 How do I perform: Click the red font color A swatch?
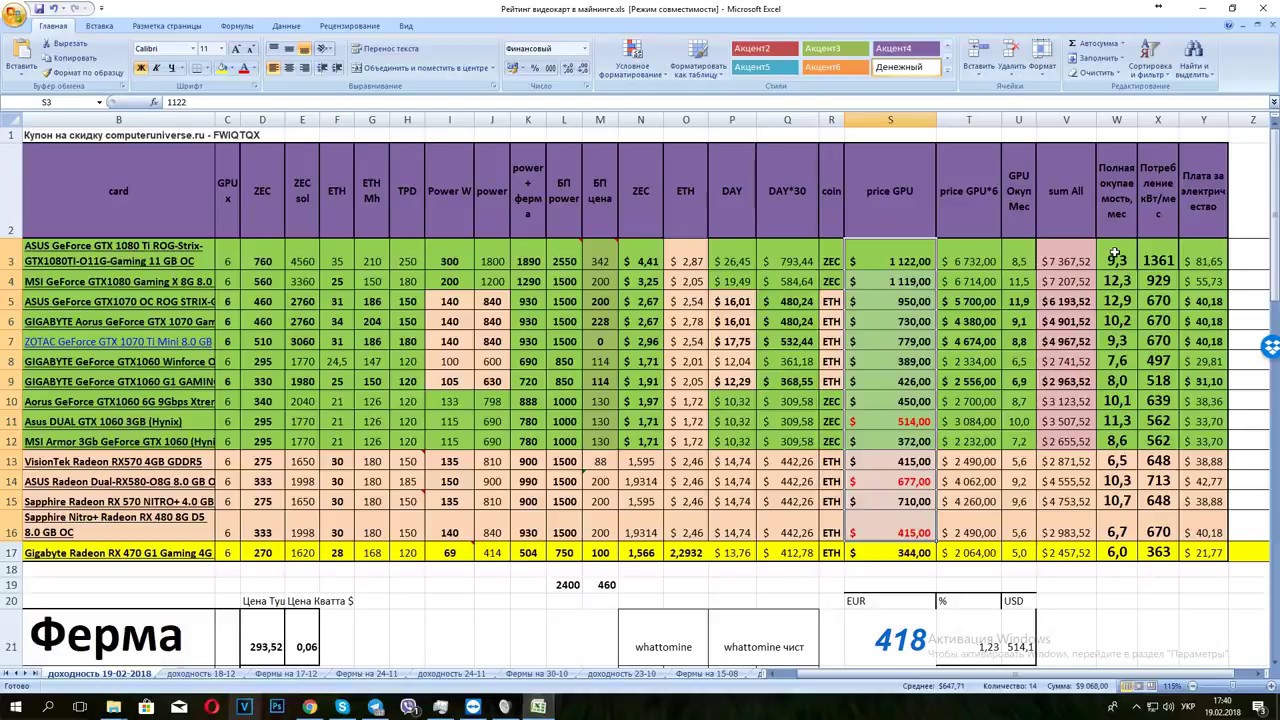(244, 68)
